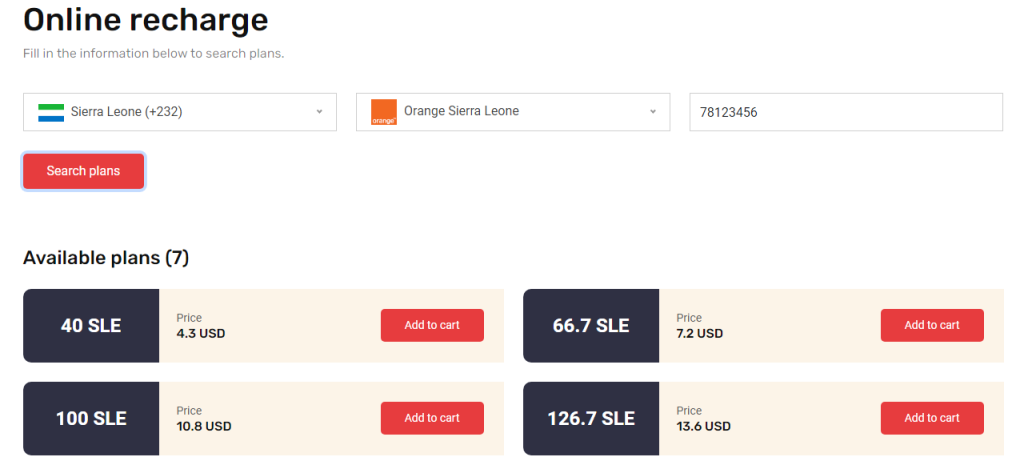1024x465 pixels.
Task: Click the Orange operator logo
Action: pos(384,112)
